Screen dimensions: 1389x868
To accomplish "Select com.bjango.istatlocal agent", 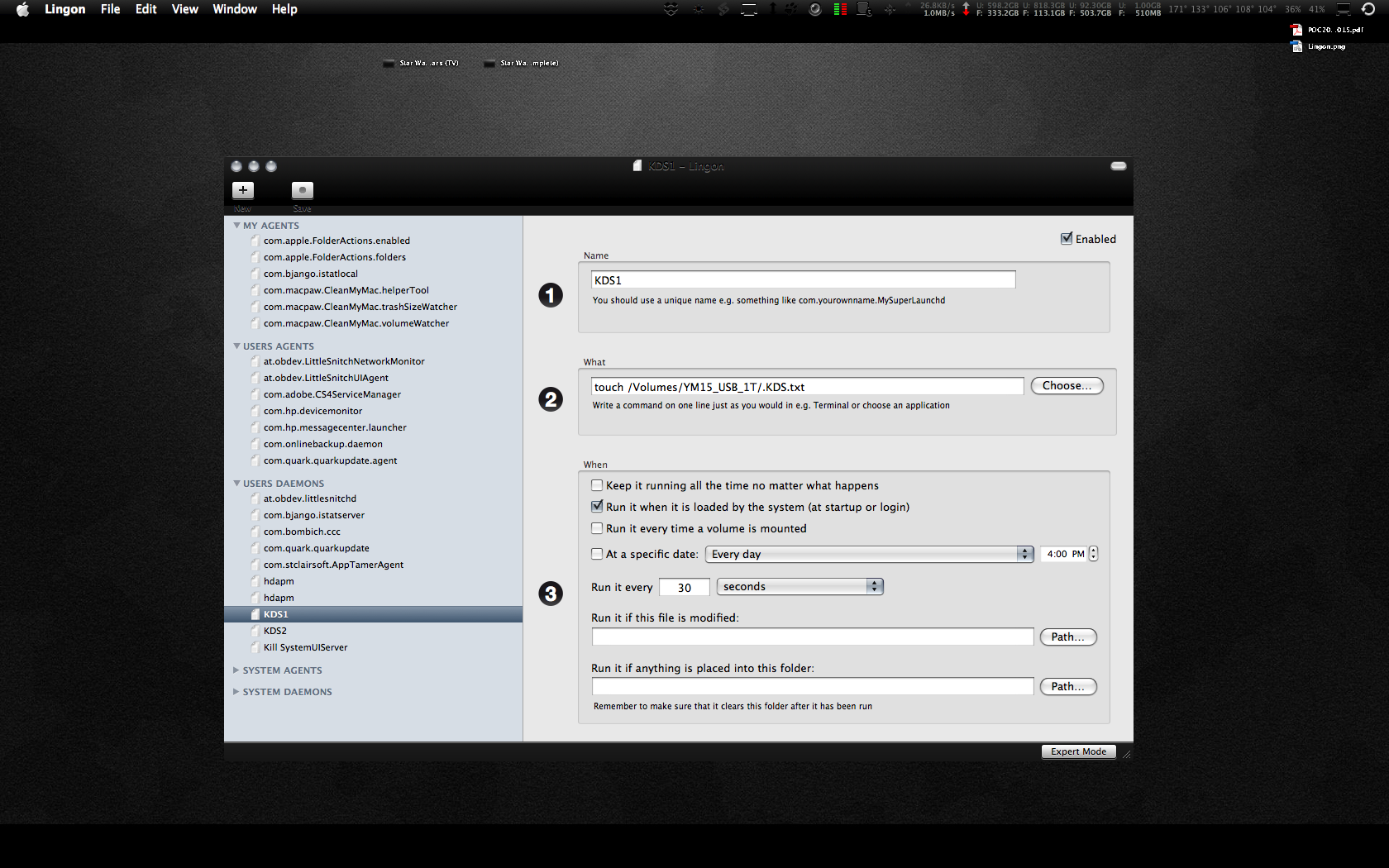I will [374, 274].
